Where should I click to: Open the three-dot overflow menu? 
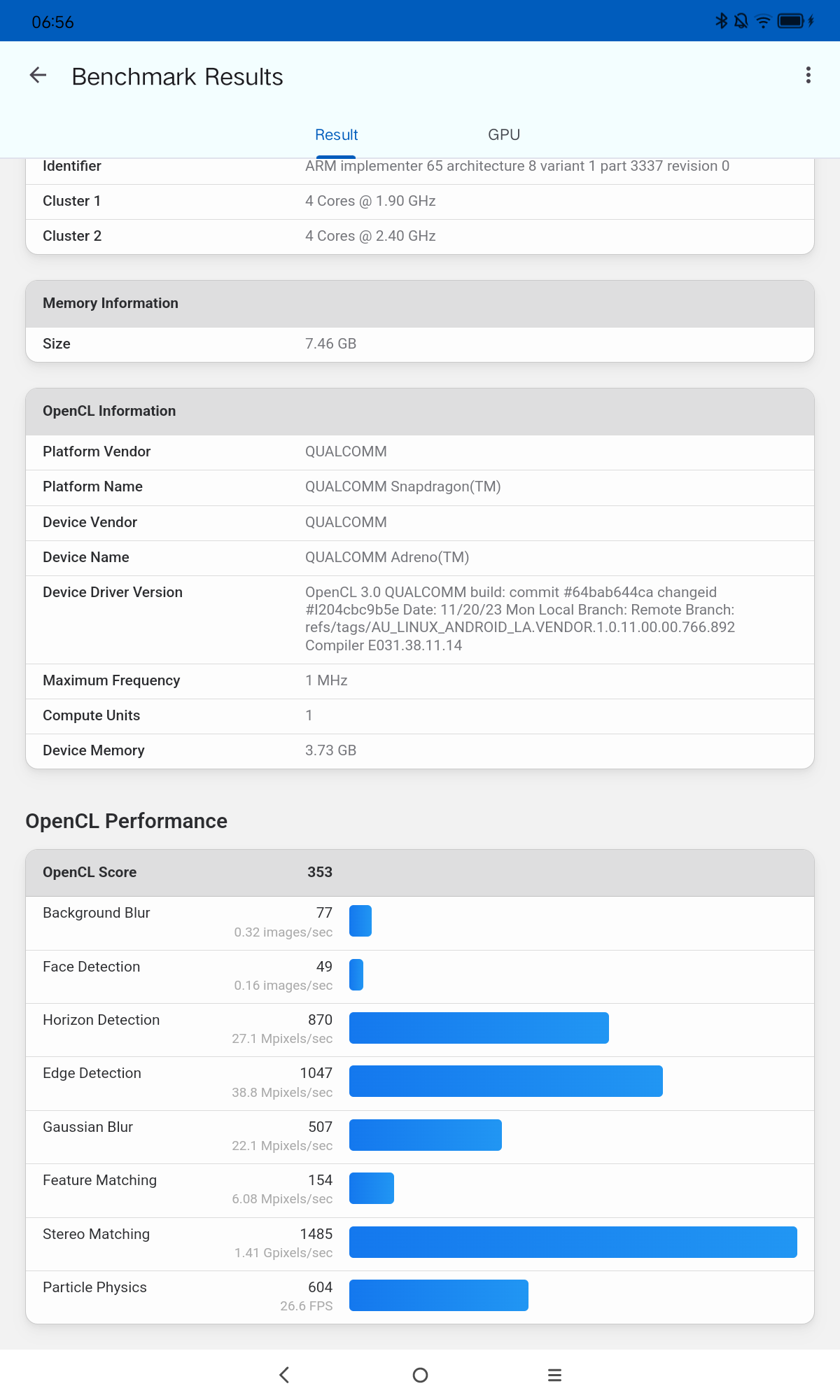tap(808, 76)
